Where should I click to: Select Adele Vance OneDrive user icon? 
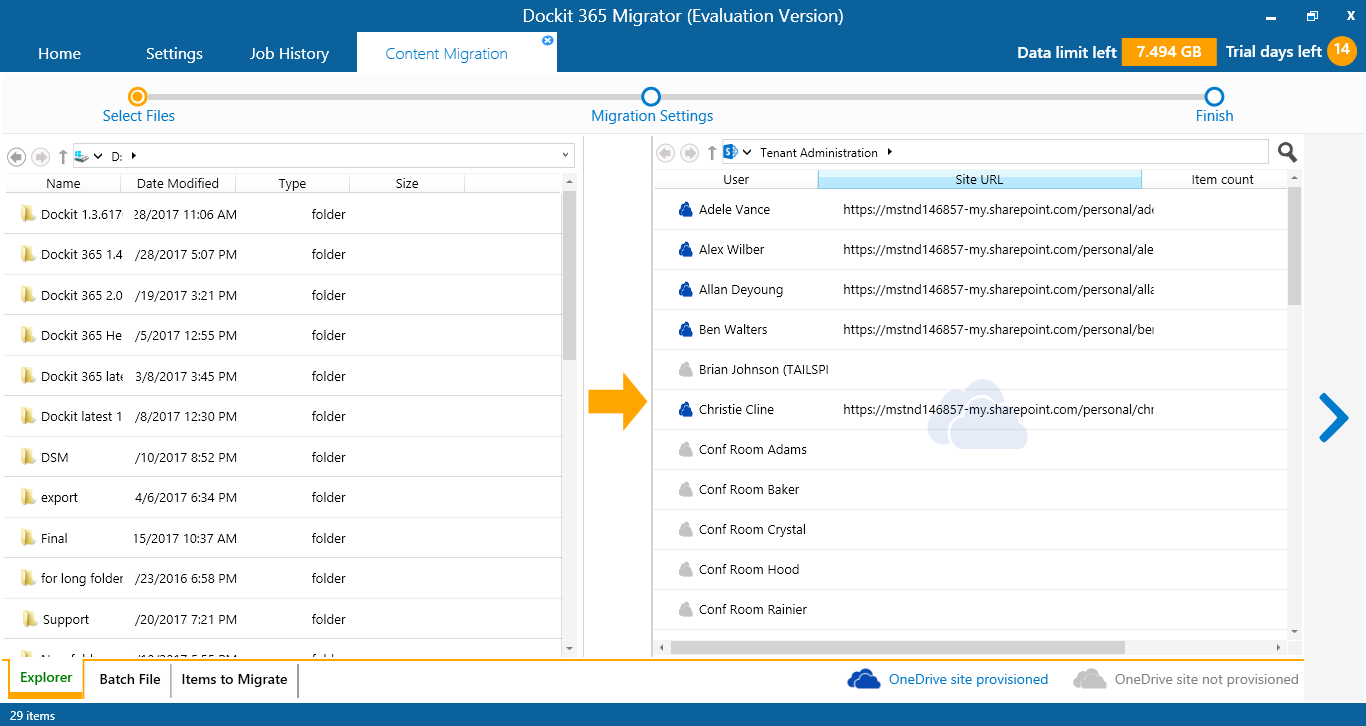tap(686, 209)
